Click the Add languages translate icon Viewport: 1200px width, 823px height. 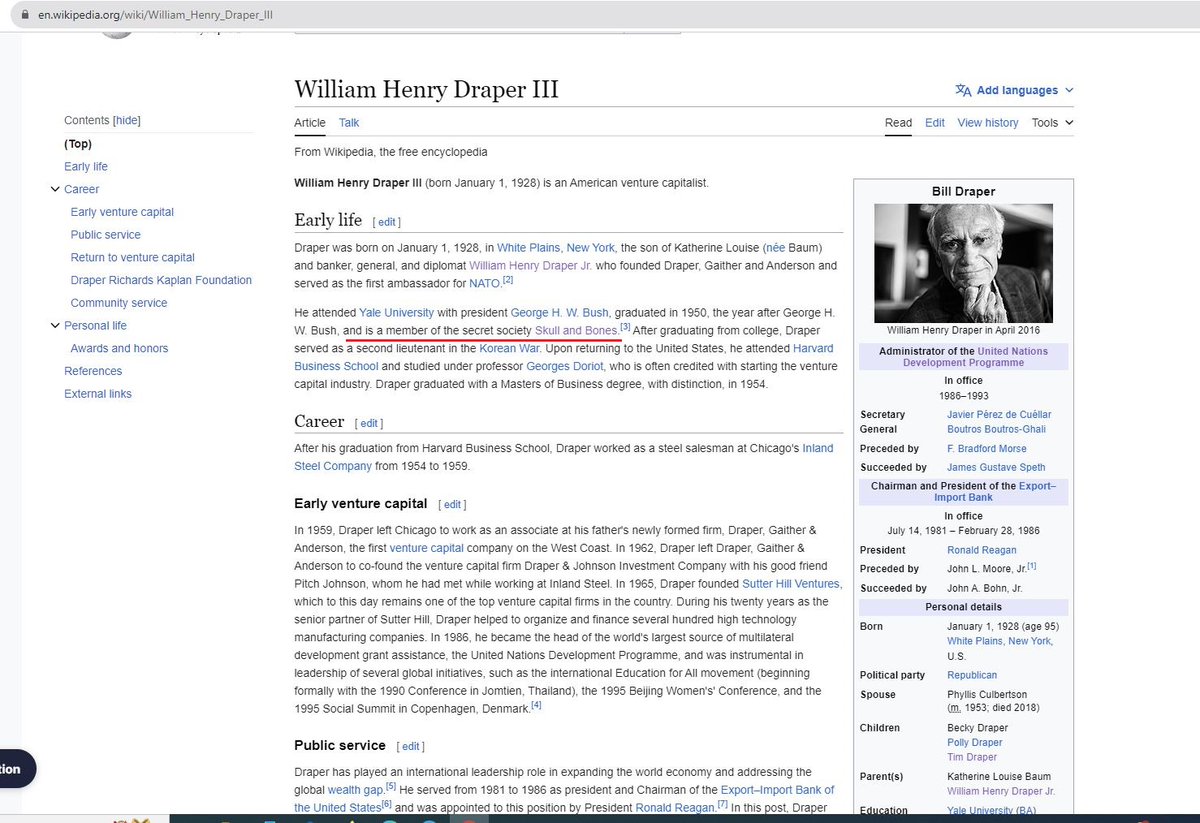(x=963, y=90)
